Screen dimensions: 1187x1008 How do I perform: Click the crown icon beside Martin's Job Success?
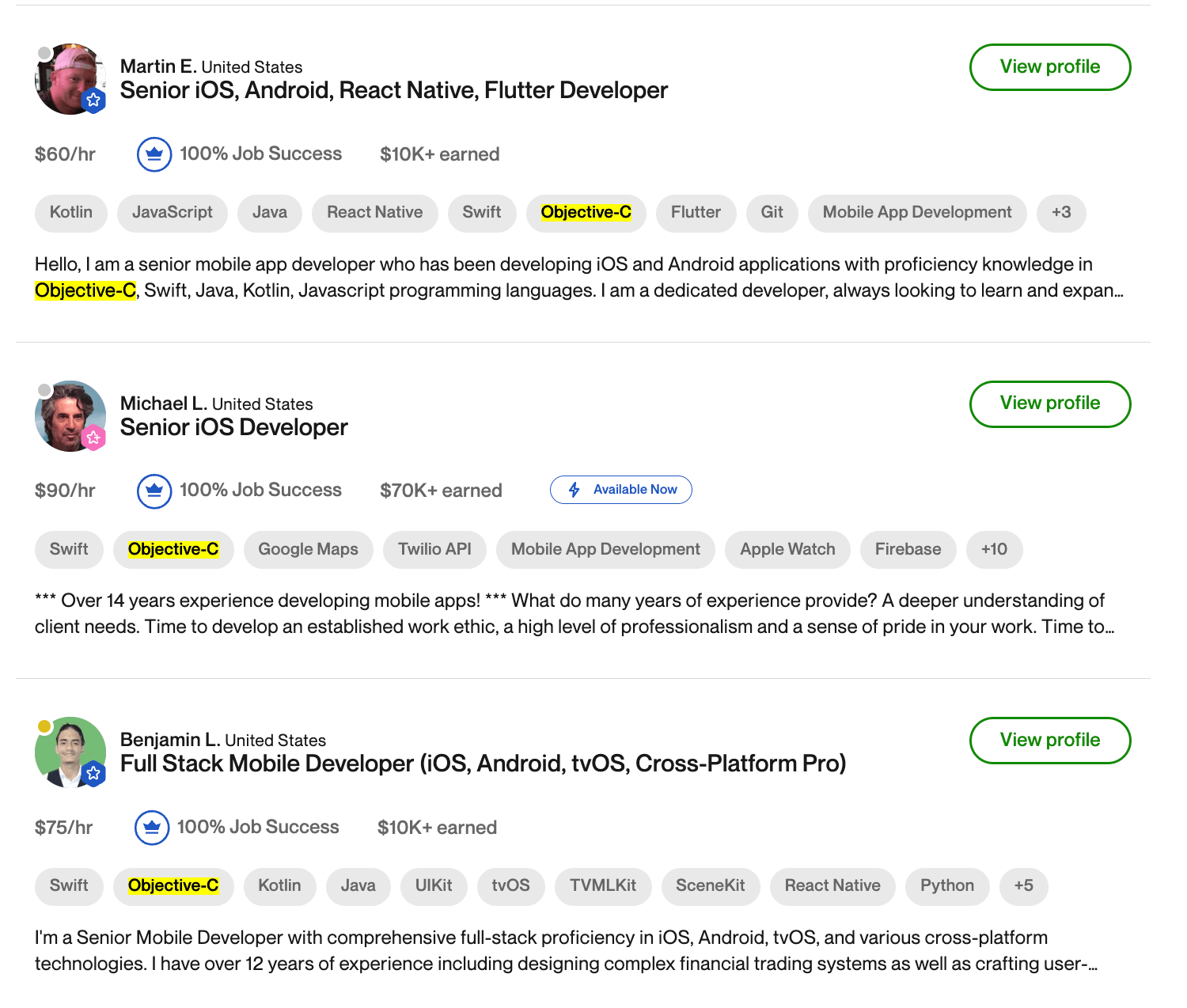tap(154, 154)
